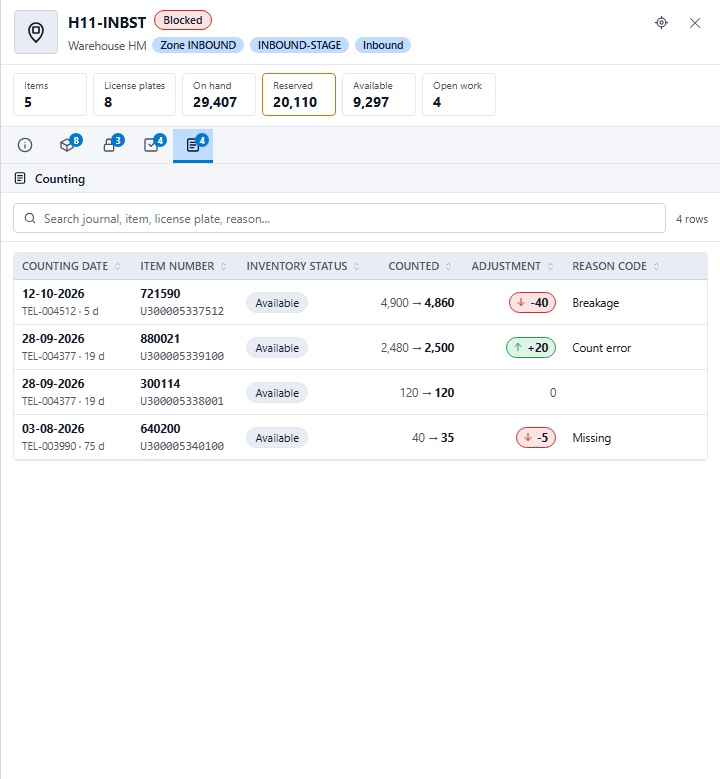Click item number 640200

[x=160, y=429]
